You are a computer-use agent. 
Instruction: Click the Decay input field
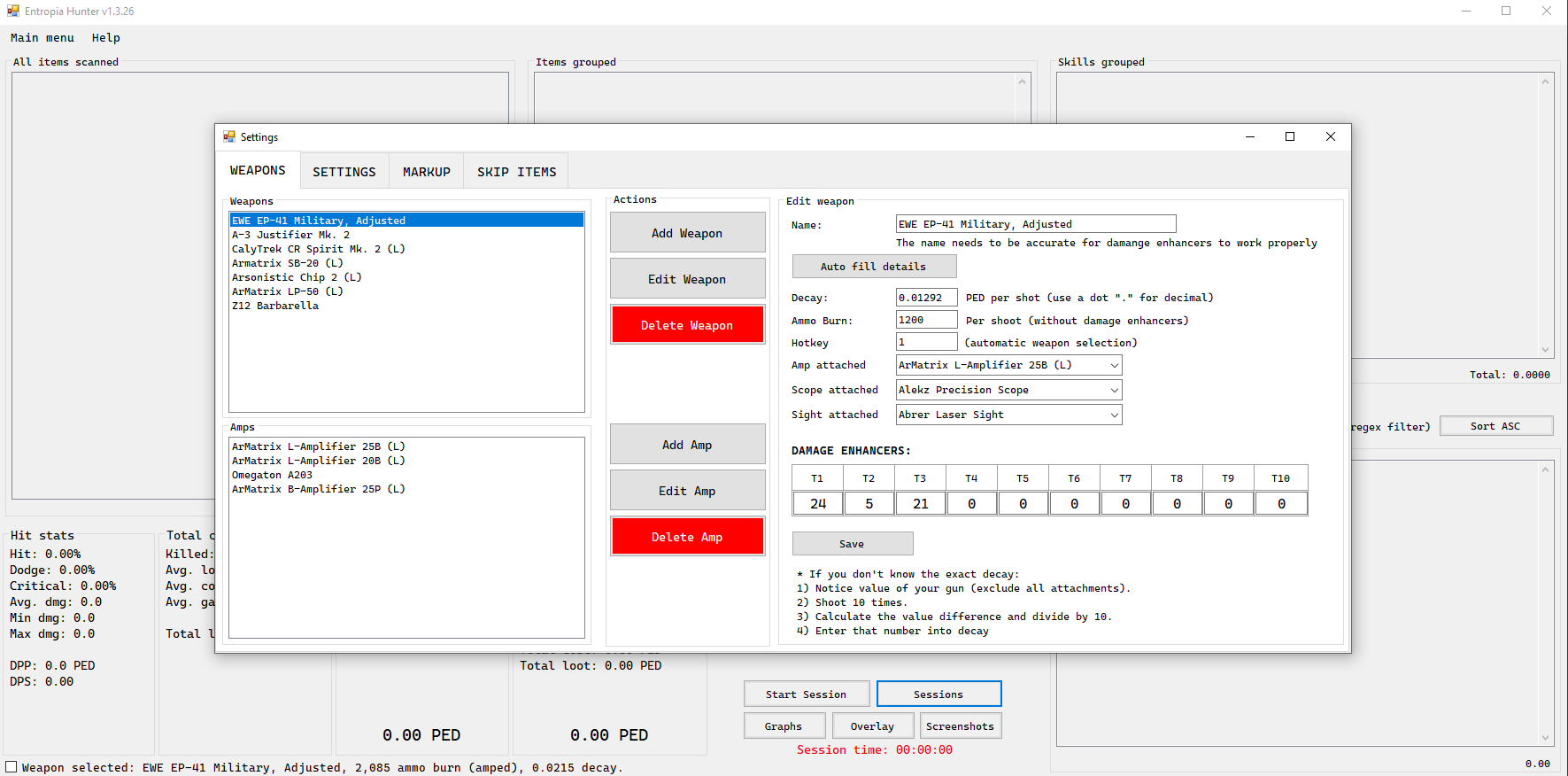(926, 298)
